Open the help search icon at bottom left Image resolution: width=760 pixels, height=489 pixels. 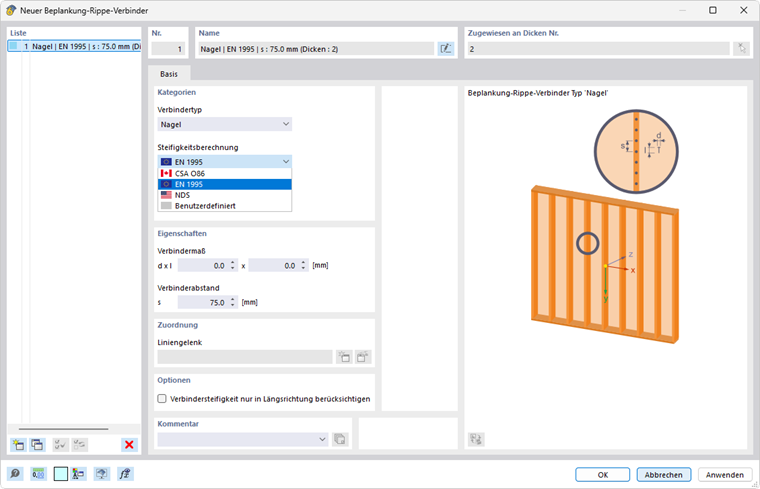pyautogui.click(x=15, y=473)
